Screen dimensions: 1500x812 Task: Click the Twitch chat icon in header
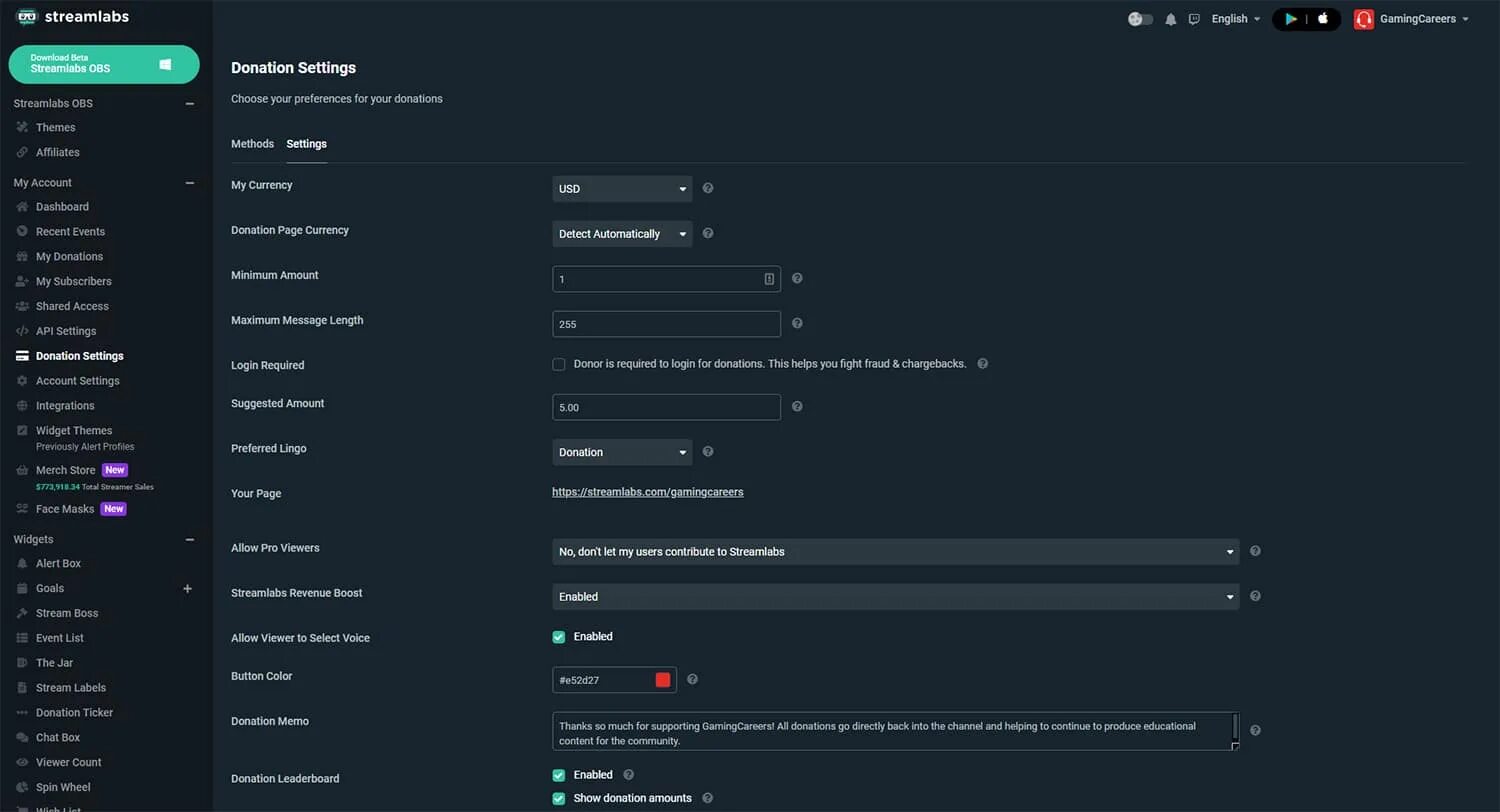click(x=1194, y=19)
